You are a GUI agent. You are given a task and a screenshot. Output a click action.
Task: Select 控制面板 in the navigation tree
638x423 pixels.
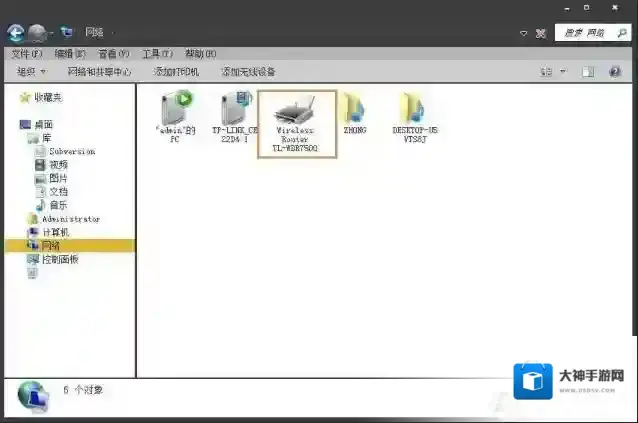[60, 259]
